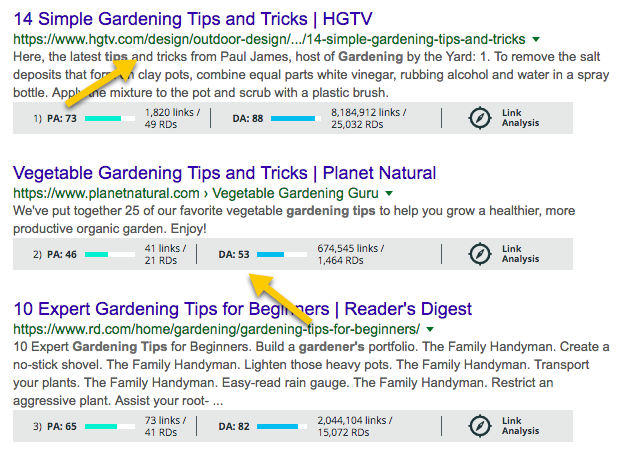
Task: Open Vegetable Gardening Tips Planet Natural link
Action: click(225, 172)
